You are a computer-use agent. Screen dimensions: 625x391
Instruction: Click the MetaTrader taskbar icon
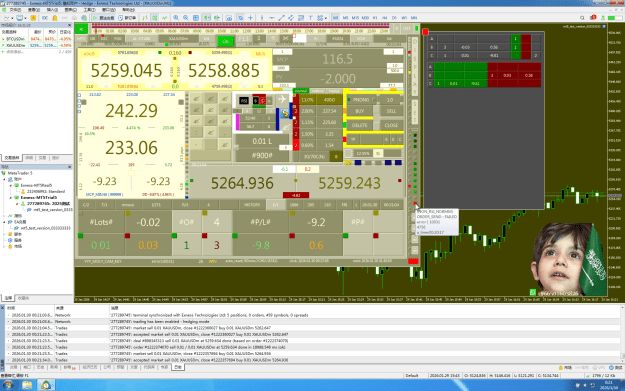[46, 385]
